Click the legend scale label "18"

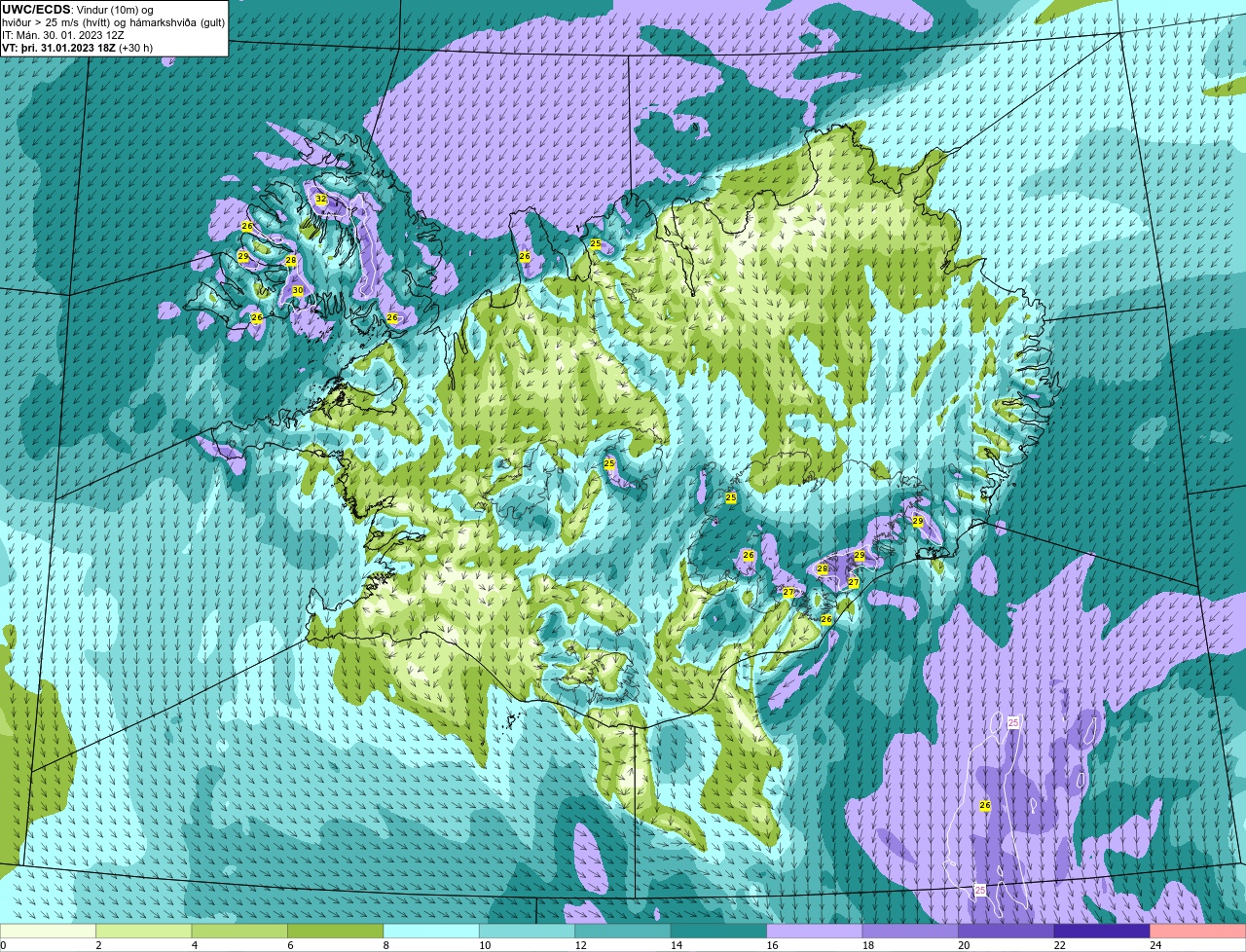tap(867, 945)
